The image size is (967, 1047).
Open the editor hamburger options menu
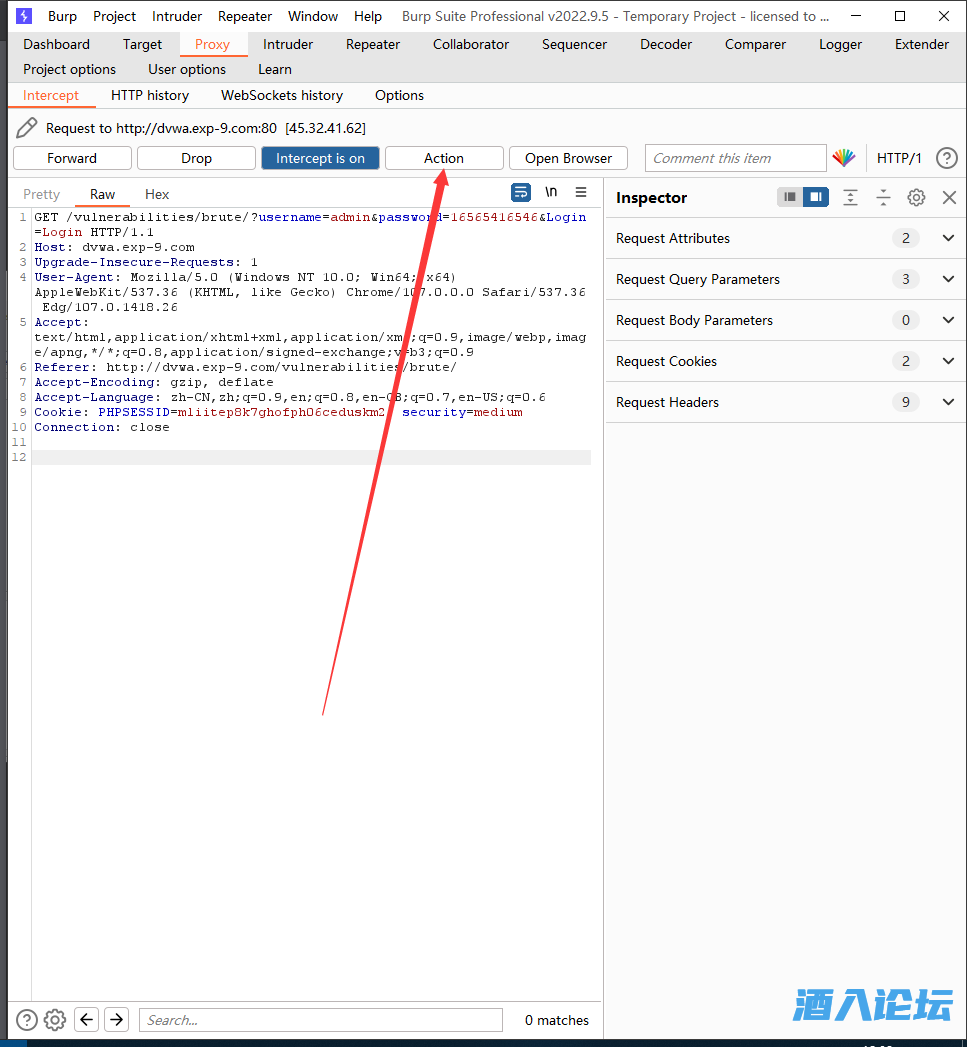581,193
